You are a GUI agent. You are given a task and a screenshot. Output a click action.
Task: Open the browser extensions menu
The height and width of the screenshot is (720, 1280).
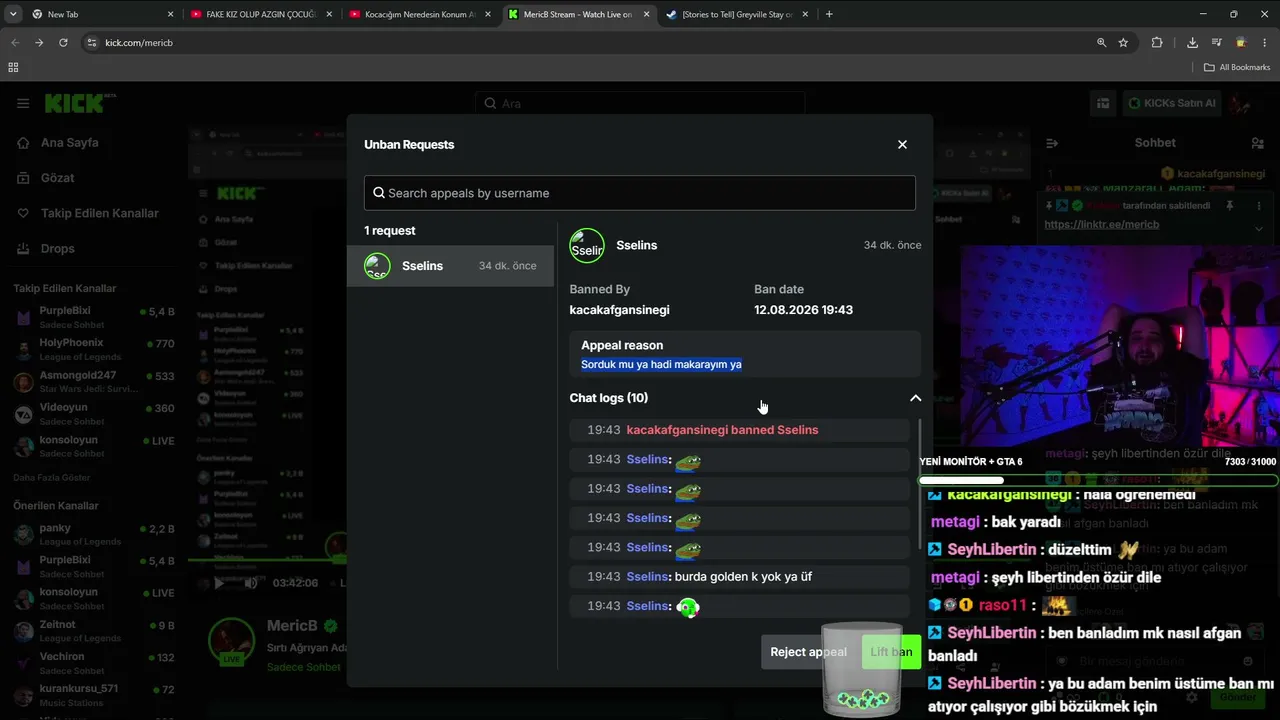(x=1157, y=43)
